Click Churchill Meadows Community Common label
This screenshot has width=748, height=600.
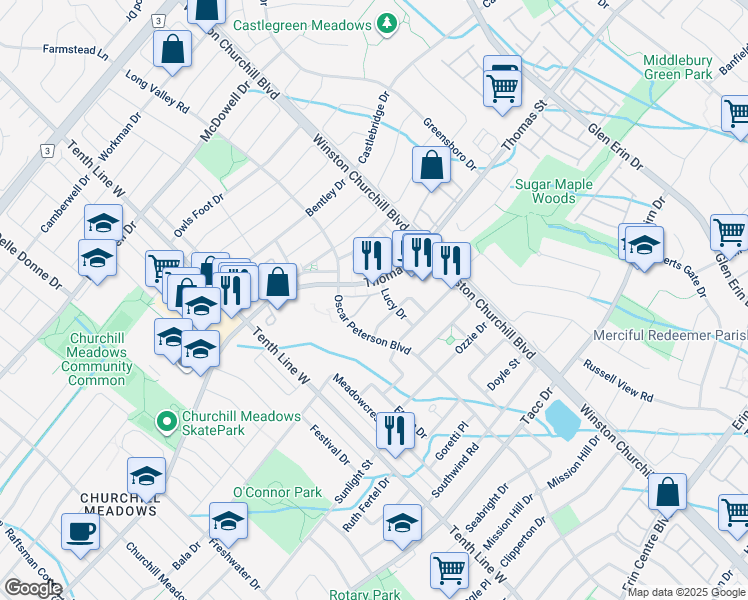(97, 359)
